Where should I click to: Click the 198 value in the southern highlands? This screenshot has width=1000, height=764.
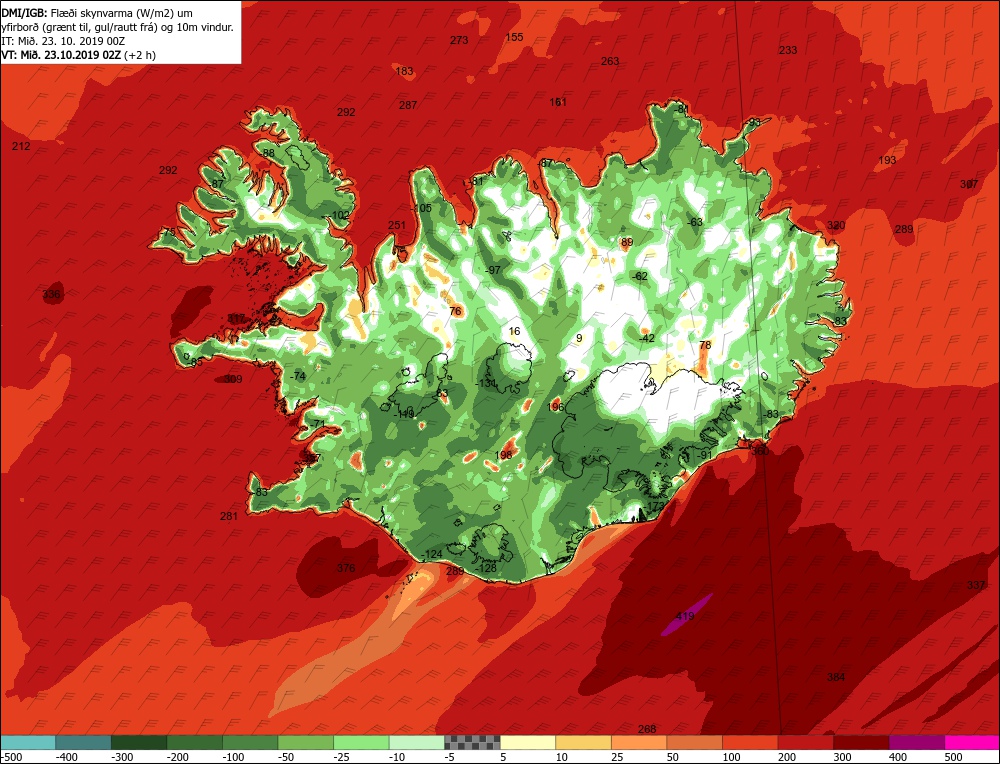tap(504, 455)
